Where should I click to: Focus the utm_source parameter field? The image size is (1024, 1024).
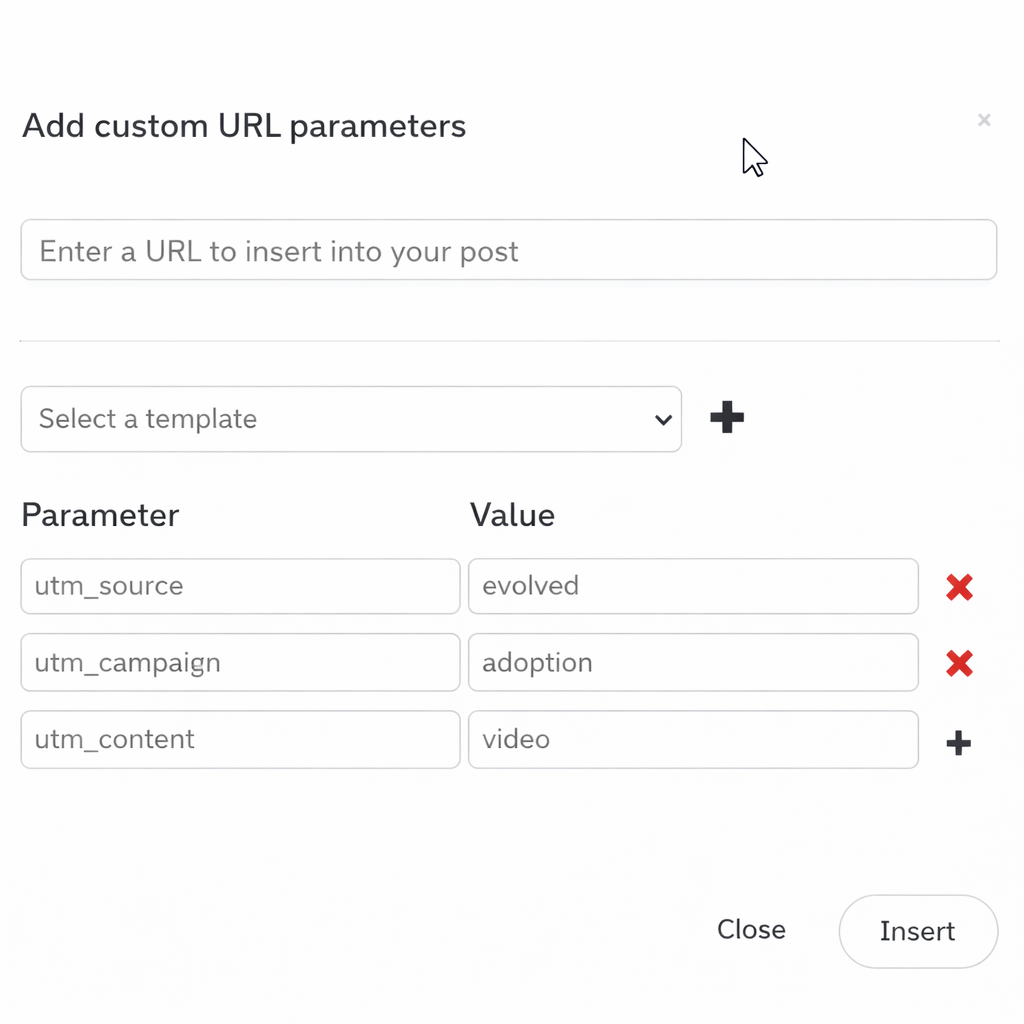(240, 586)
